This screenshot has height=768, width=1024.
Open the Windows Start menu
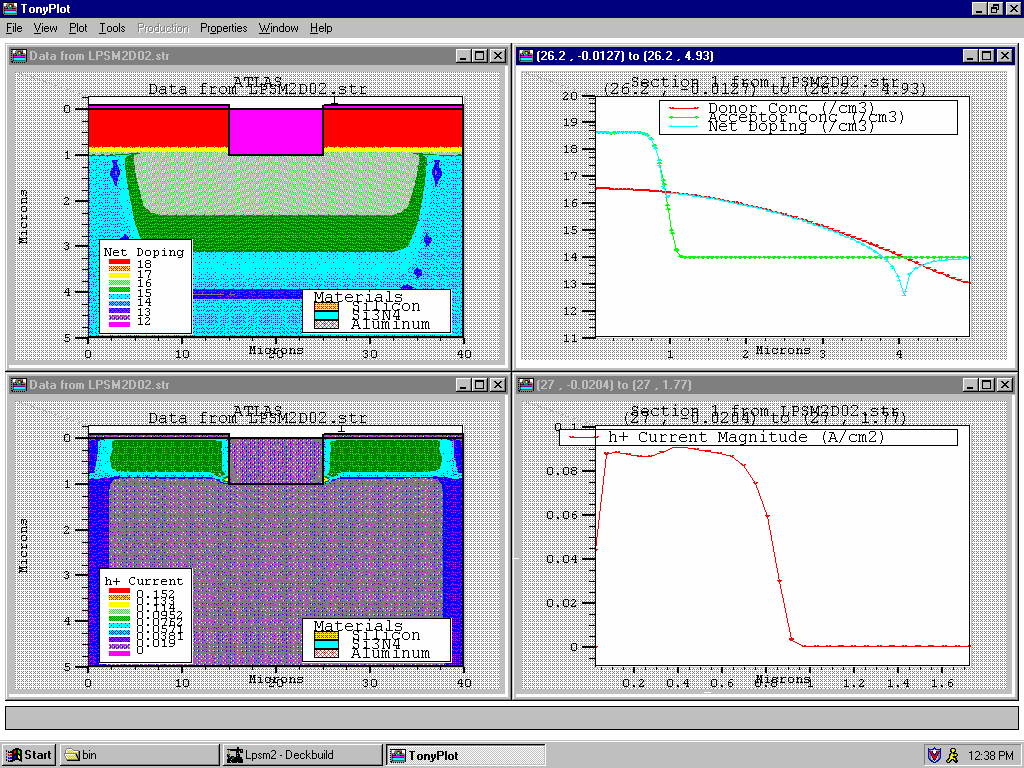(x=29, y=755)
